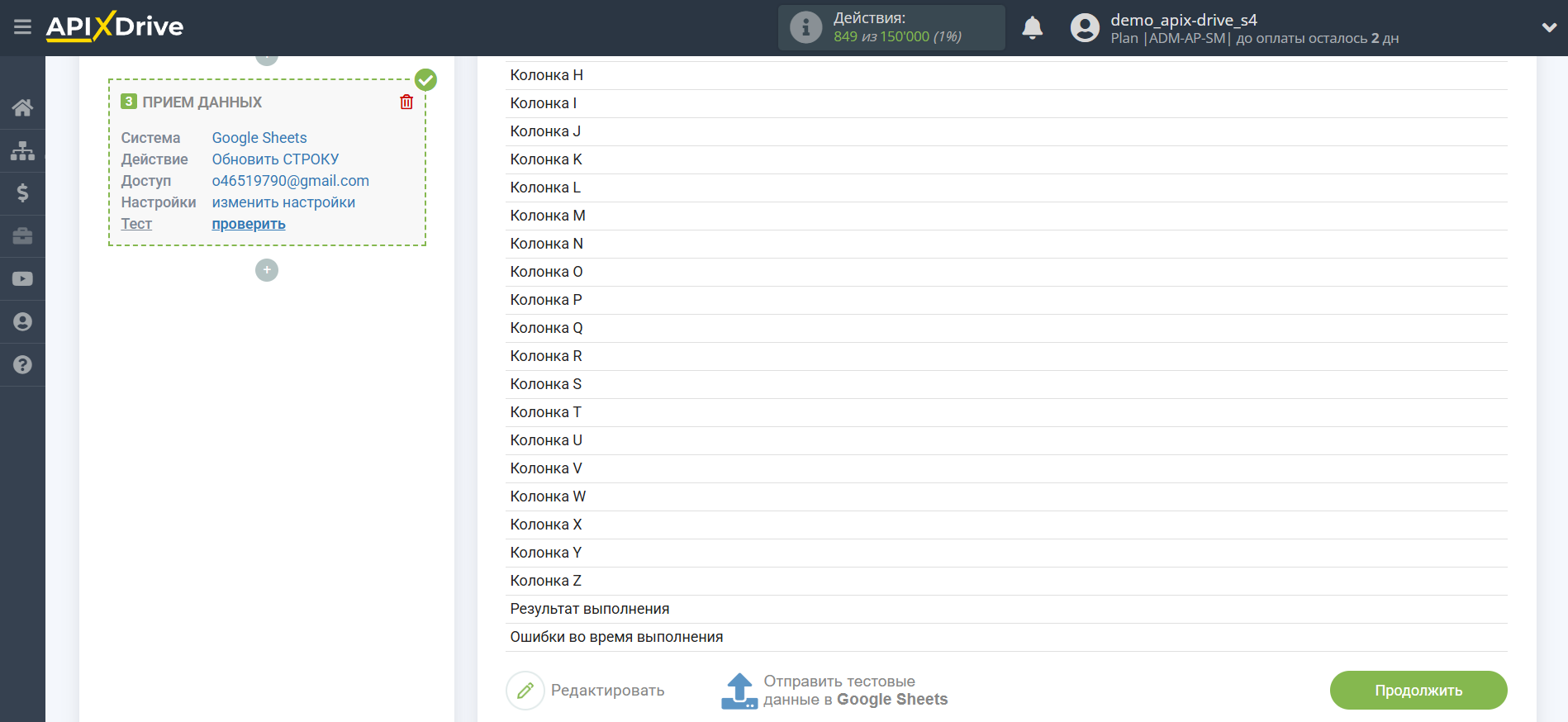Click 'Колонка P' row
1568x722 pixels.
point(1006,300)
